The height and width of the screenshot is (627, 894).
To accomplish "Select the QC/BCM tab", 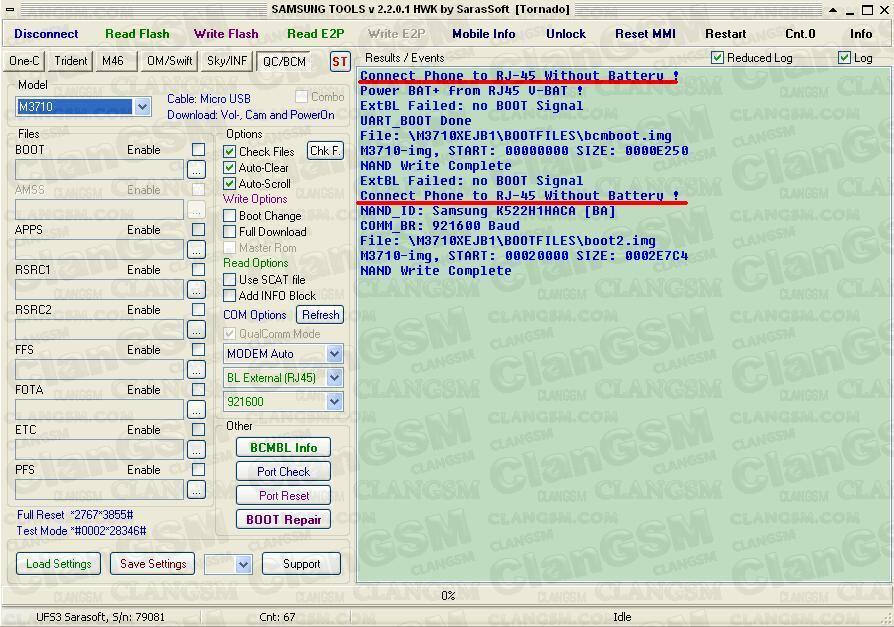I will tap(284, 62).
